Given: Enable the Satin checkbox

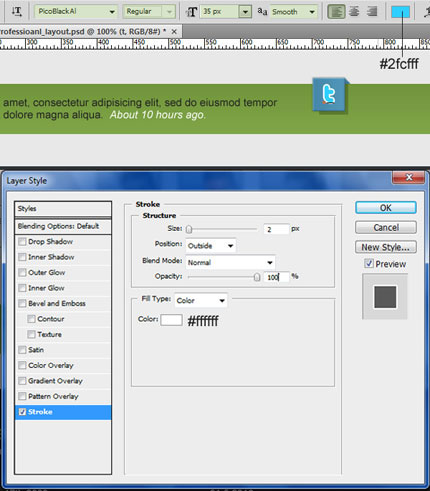Looking at the screenshot, I should (22, 350).
